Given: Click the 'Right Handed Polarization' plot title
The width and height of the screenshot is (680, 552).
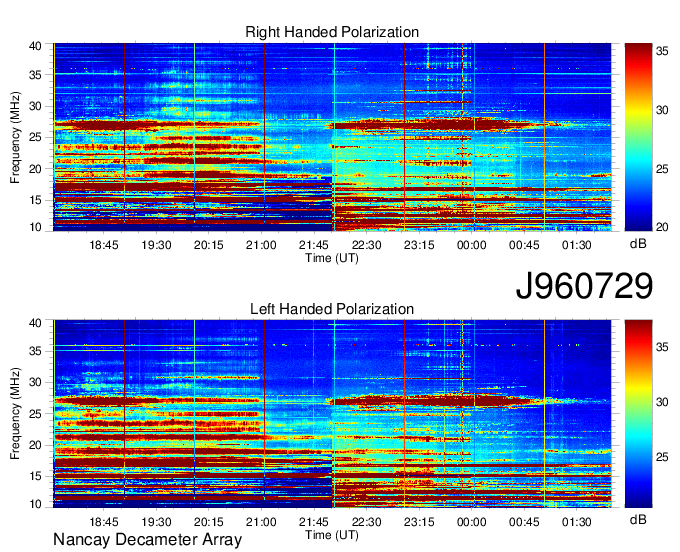Looking at the screenshot, I should click(332, 32).
